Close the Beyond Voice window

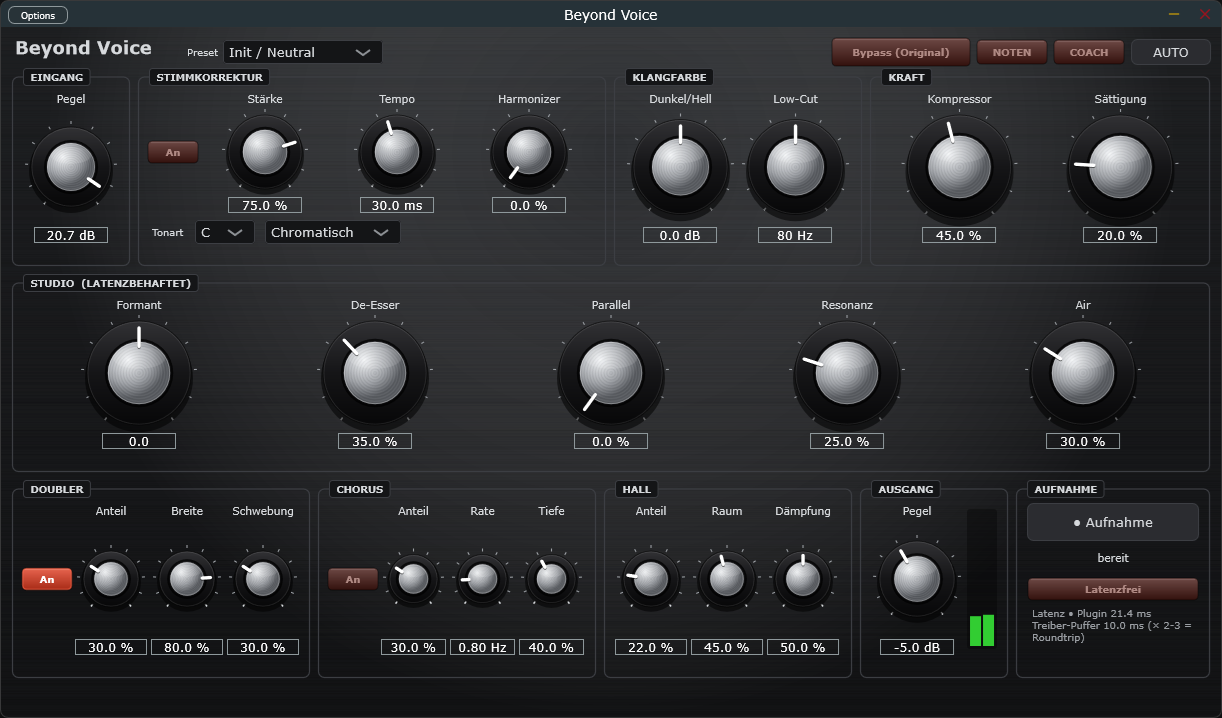(1204, 14)
